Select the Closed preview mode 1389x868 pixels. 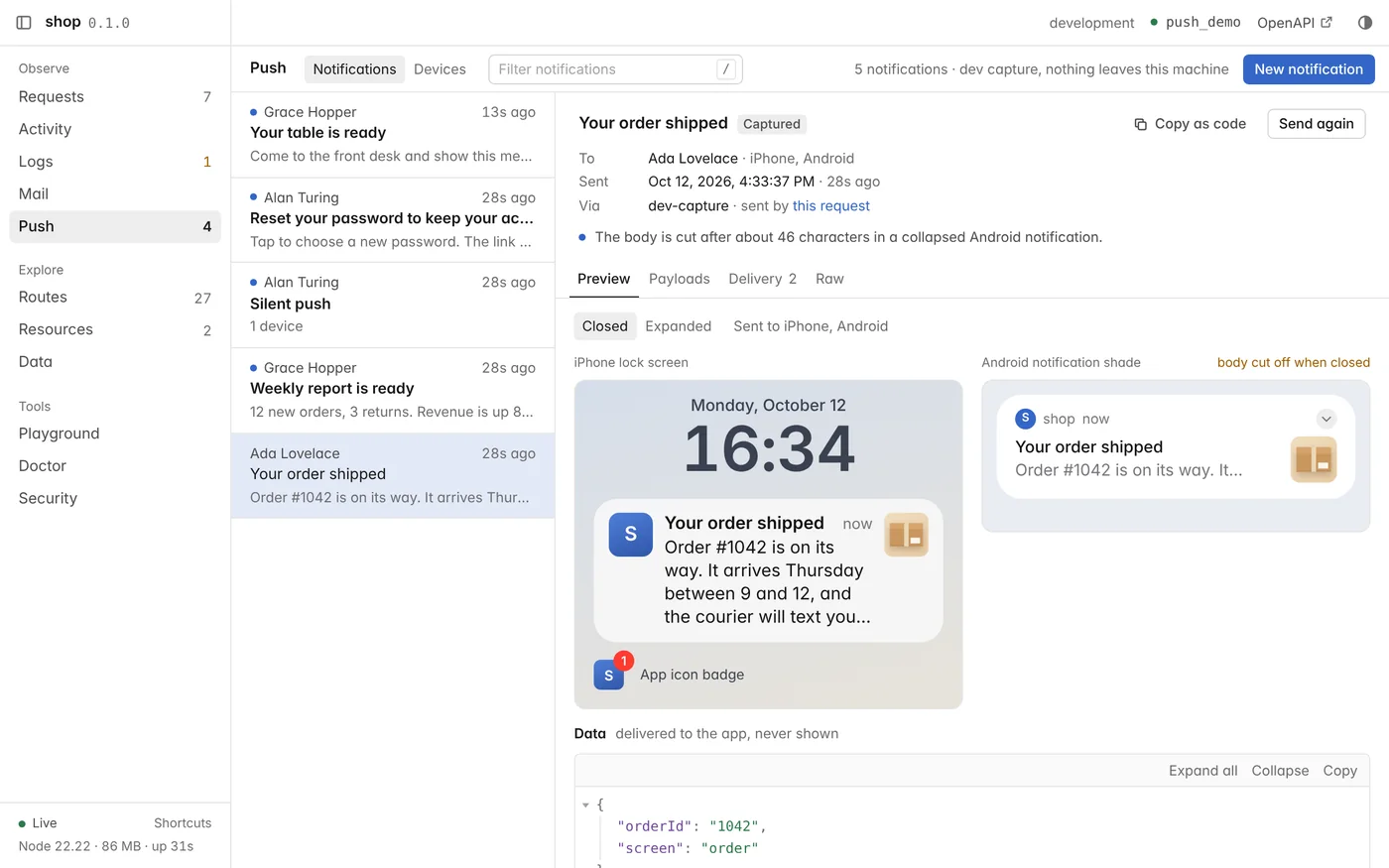point(604,326)
